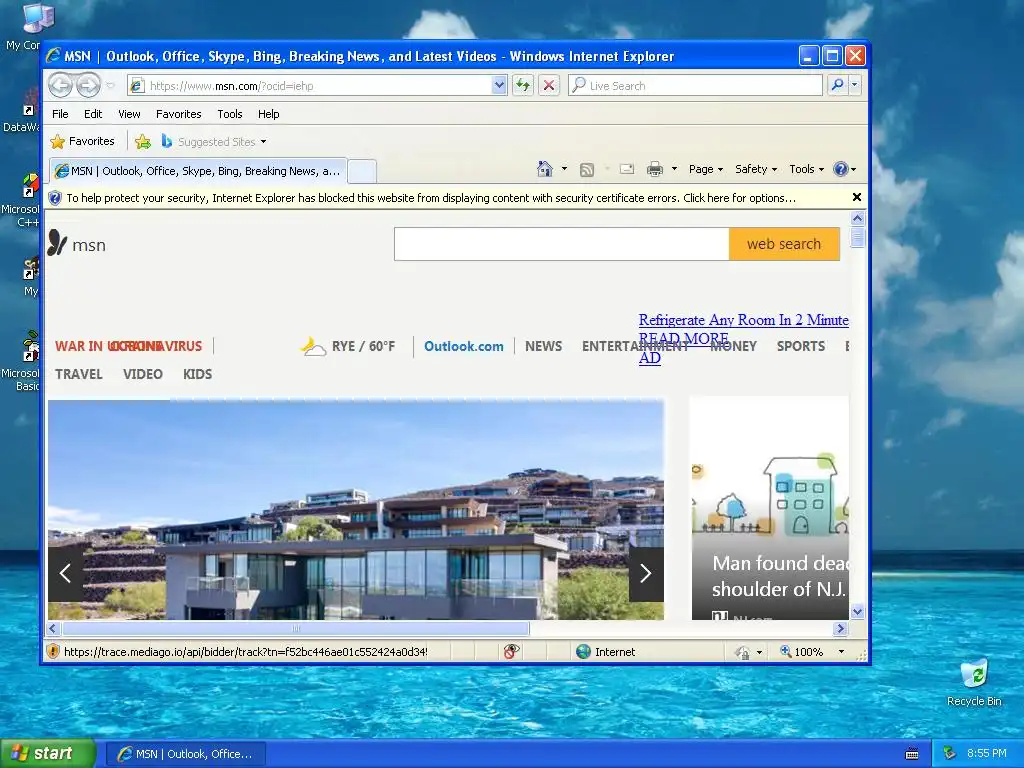Open the zoom level 100% dropdown
Image resolution: width=1024 pixels, height=768 pixels.
[x=841, y=652]
